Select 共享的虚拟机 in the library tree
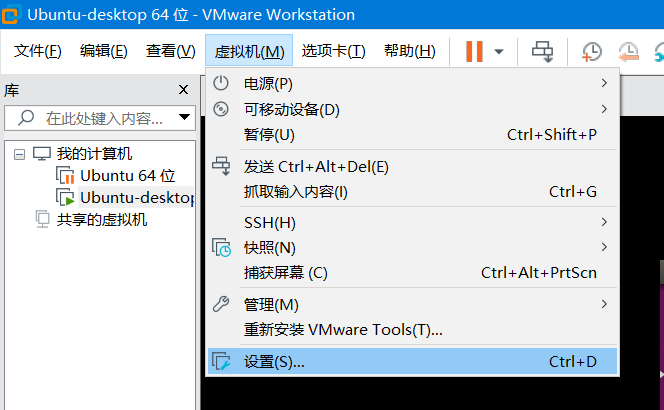Screen dimensions: 664x410 [x=102, y=220]
